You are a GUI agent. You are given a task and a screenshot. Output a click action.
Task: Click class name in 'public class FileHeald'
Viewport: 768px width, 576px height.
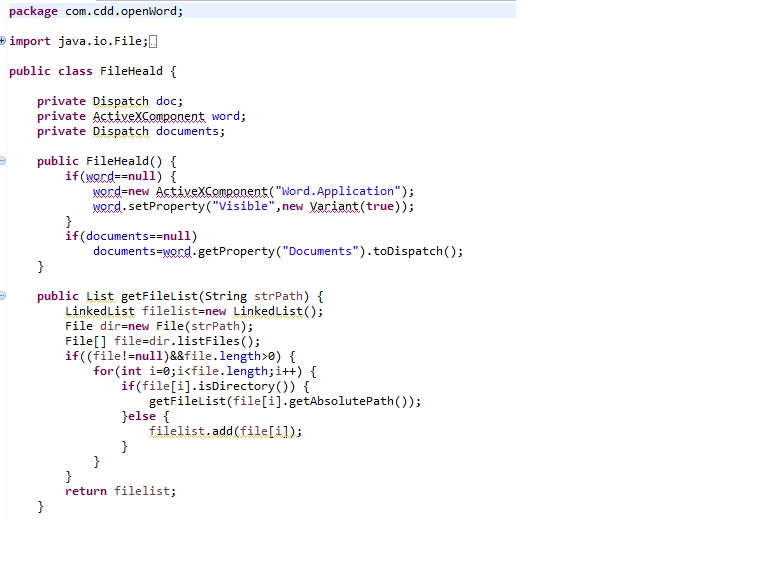[131, 71]
